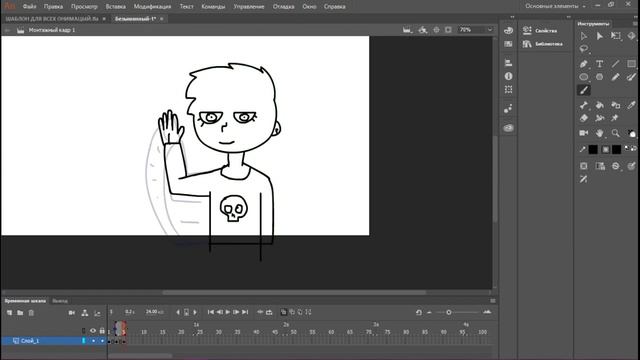Switch to the Вывод tab
640x360 pixels.
click(x=60, y=301)
